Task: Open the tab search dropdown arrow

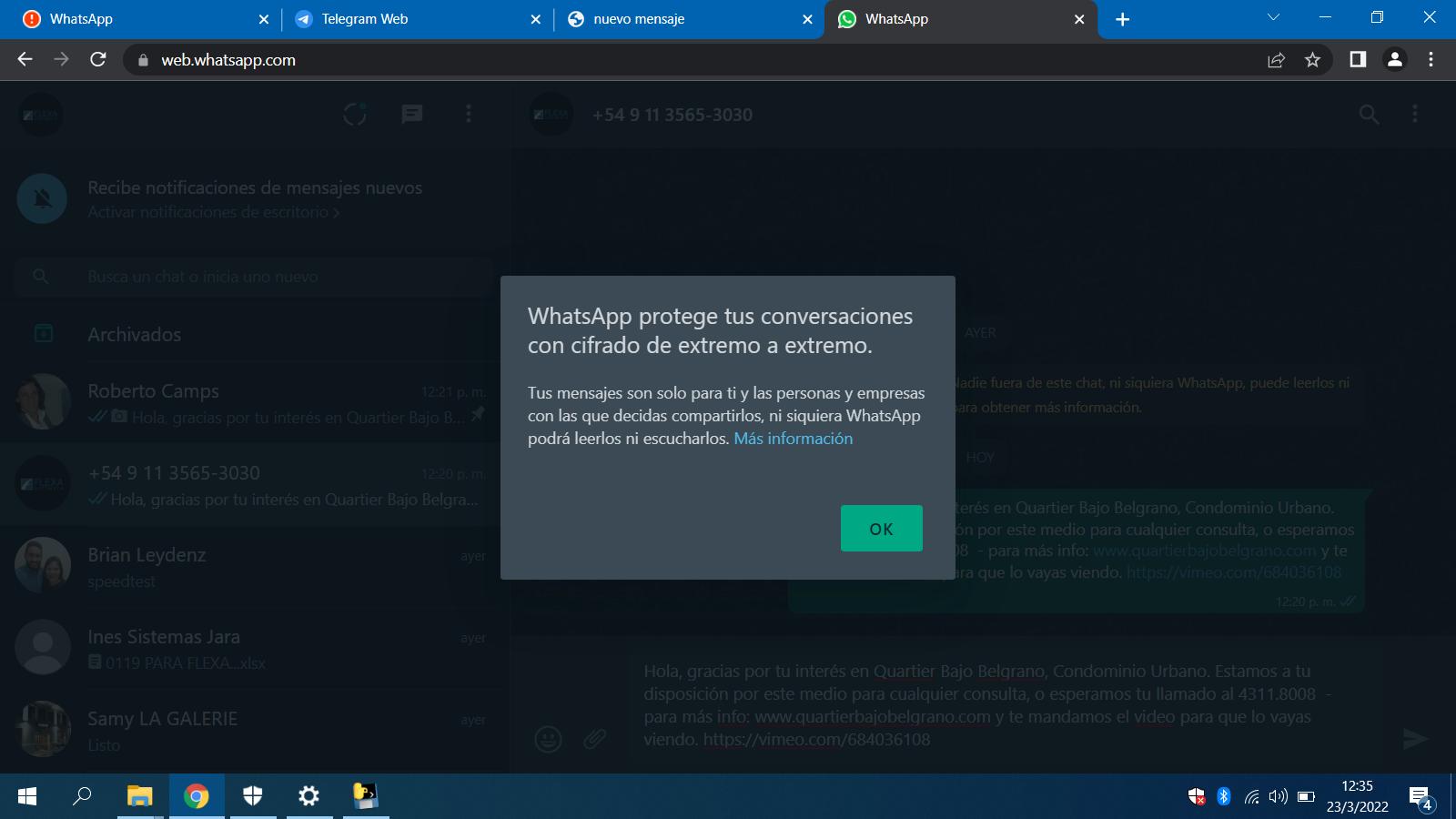Action: click(x=1273, y=17)
